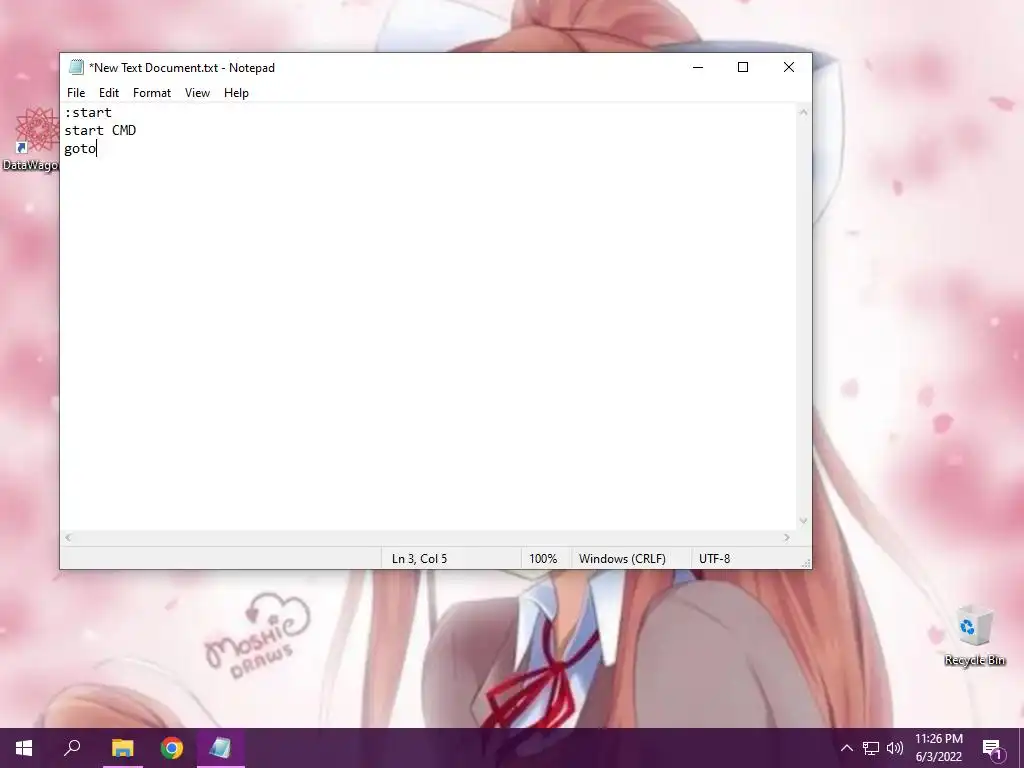1024x768 pixels.
Task: Open the Help menu
Action: (236, 93)
